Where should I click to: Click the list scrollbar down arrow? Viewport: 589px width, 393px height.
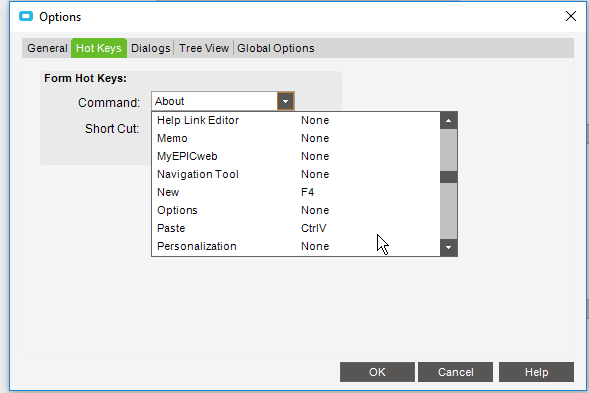(449, 248)
